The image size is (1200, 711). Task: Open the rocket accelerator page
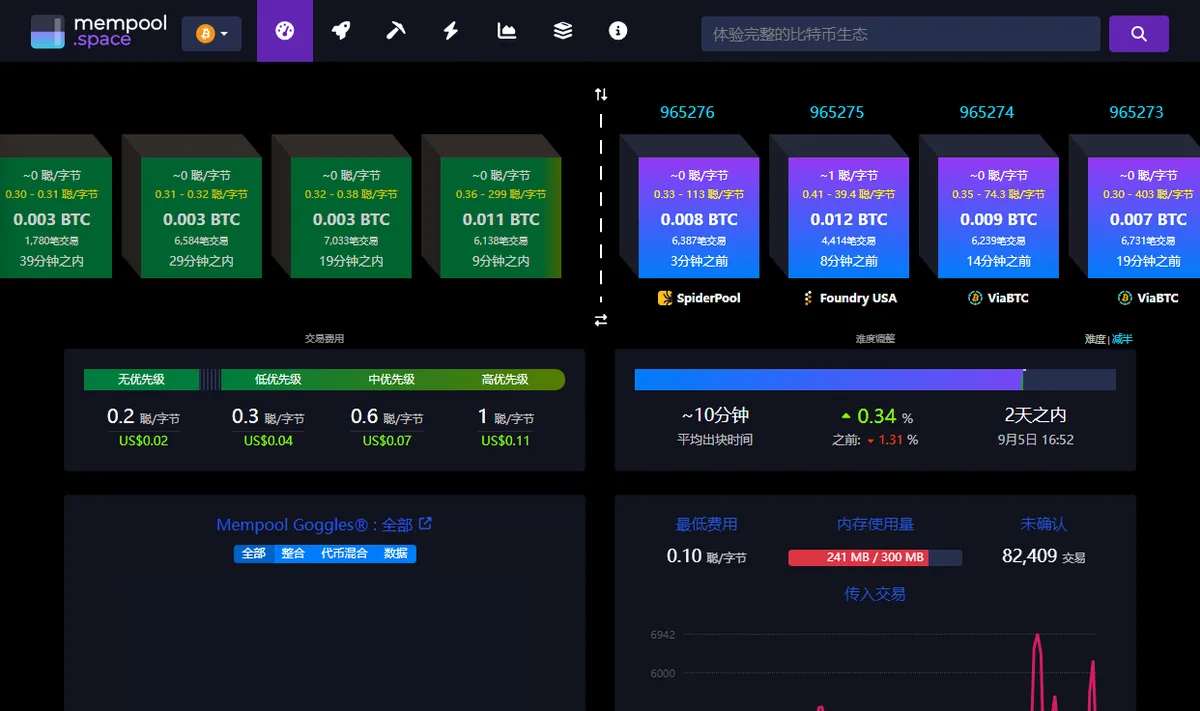click(341, 31)
